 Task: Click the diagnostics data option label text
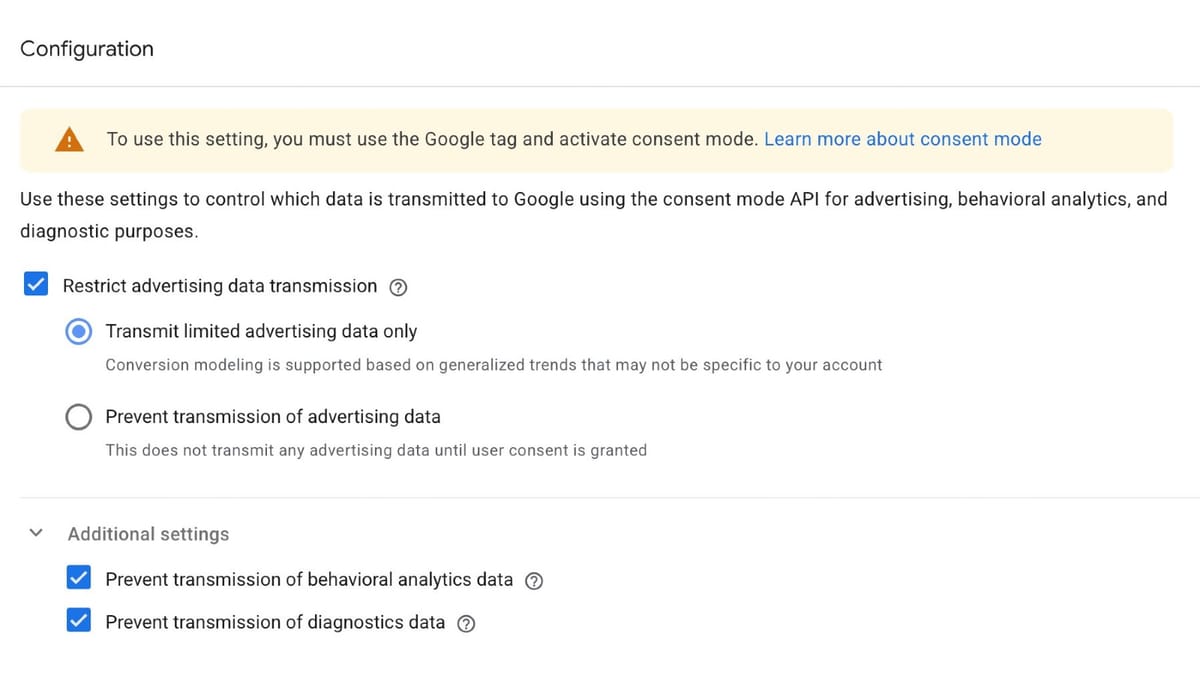point(274,621)
